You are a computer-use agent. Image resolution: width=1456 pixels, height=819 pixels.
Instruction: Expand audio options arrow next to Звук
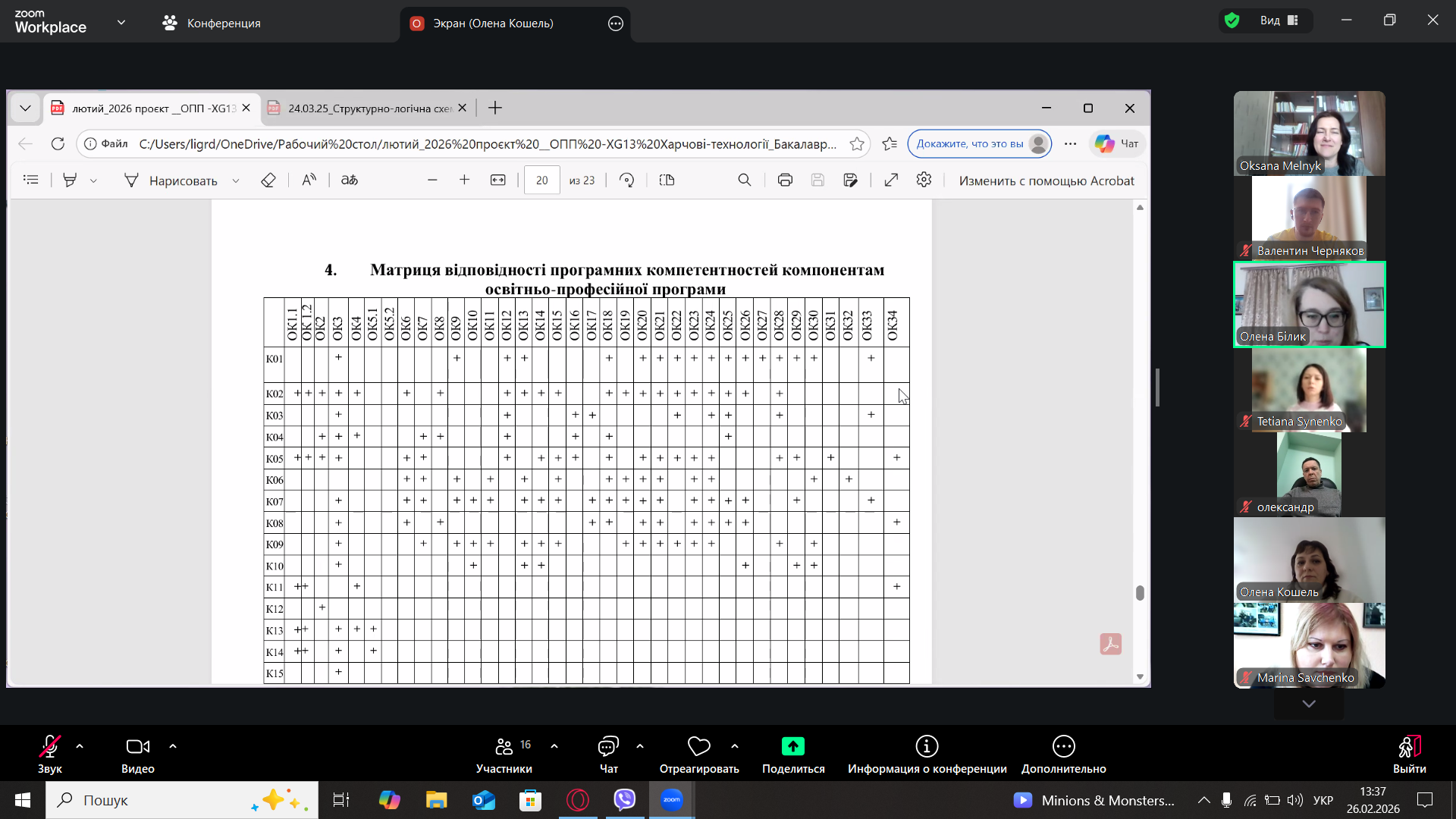80,746
